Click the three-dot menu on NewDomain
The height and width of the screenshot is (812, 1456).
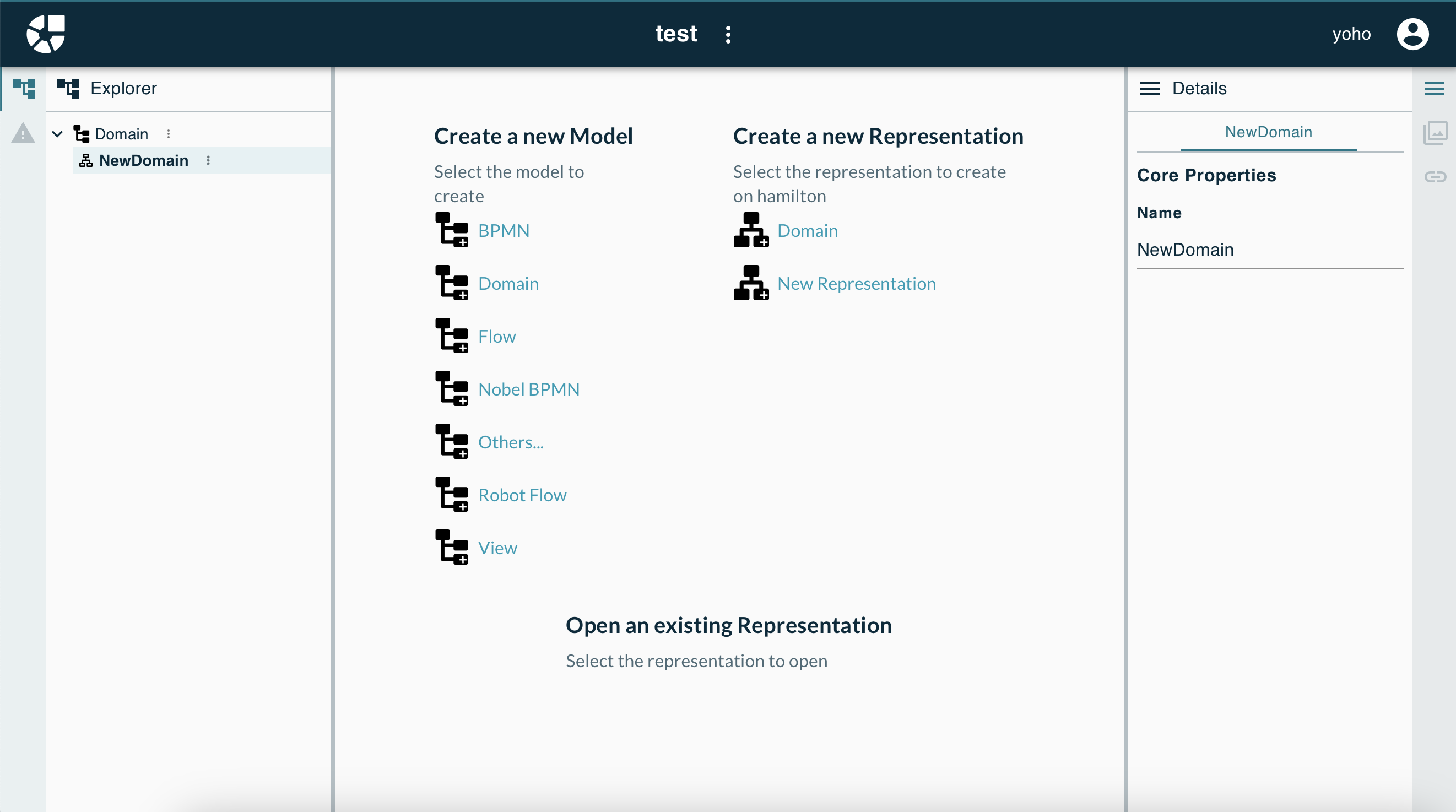(x=207, y=160)
